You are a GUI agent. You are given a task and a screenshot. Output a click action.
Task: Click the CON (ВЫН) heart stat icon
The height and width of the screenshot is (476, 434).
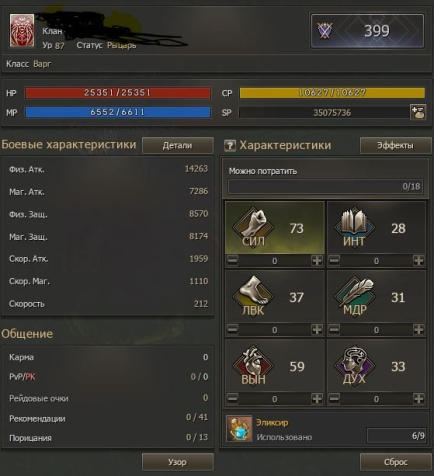coord(253,365)
